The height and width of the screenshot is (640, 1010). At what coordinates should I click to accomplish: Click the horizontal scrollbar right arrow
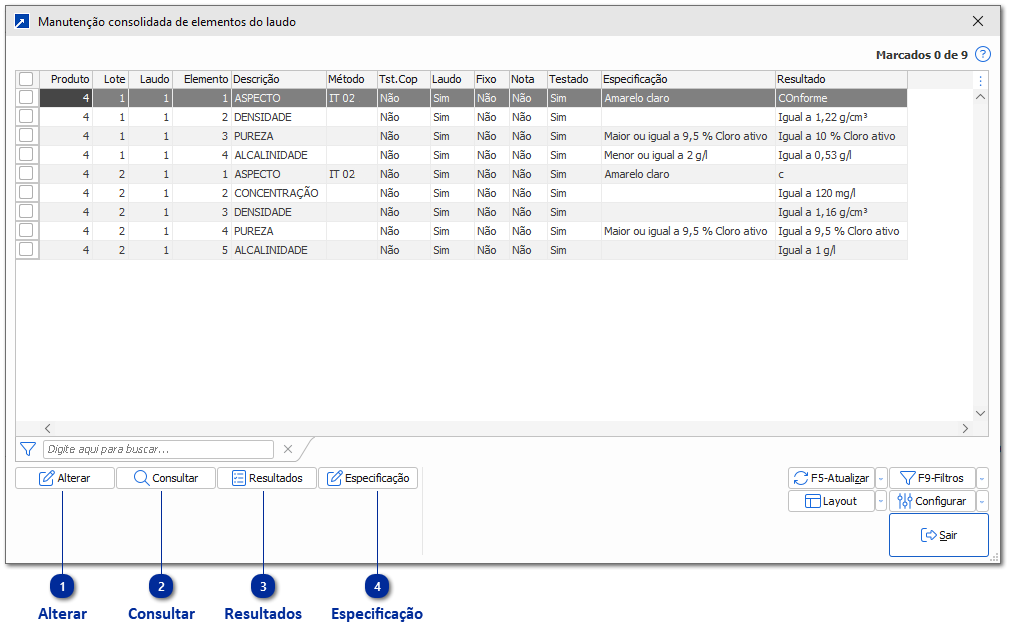tap(965, 428)
